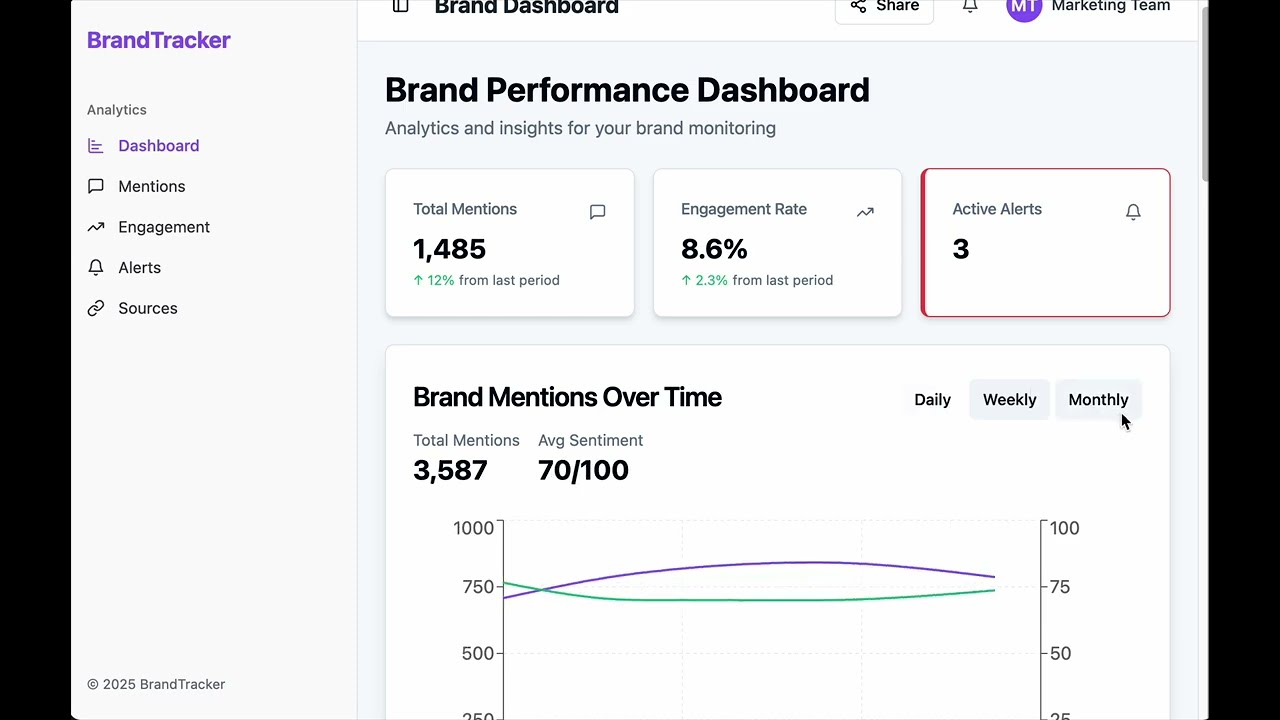This screenshot has height=720, width=1280.
Task: Click the MT user avatar
Action: (x=1024, y=7)
